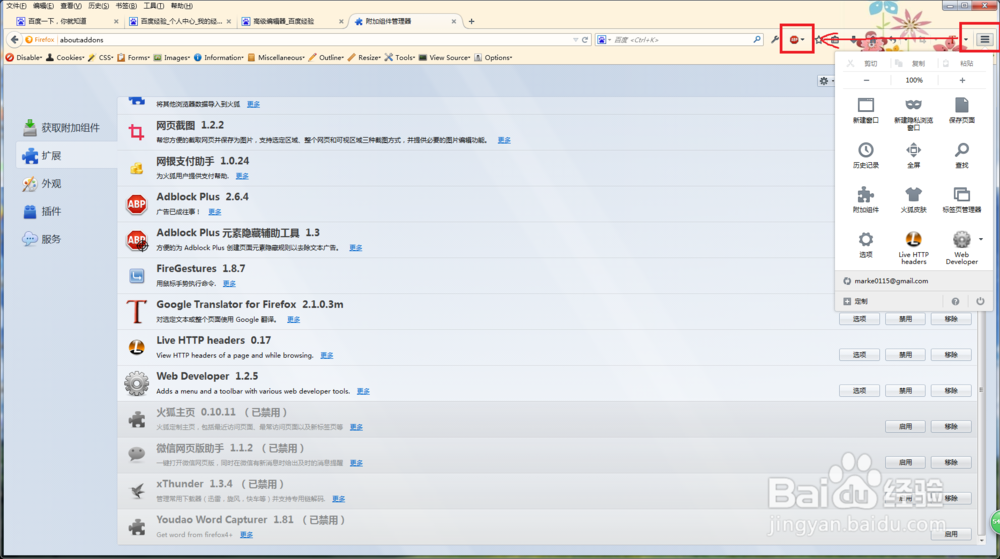Open the 编辑 menu

(x=43, y=6)
